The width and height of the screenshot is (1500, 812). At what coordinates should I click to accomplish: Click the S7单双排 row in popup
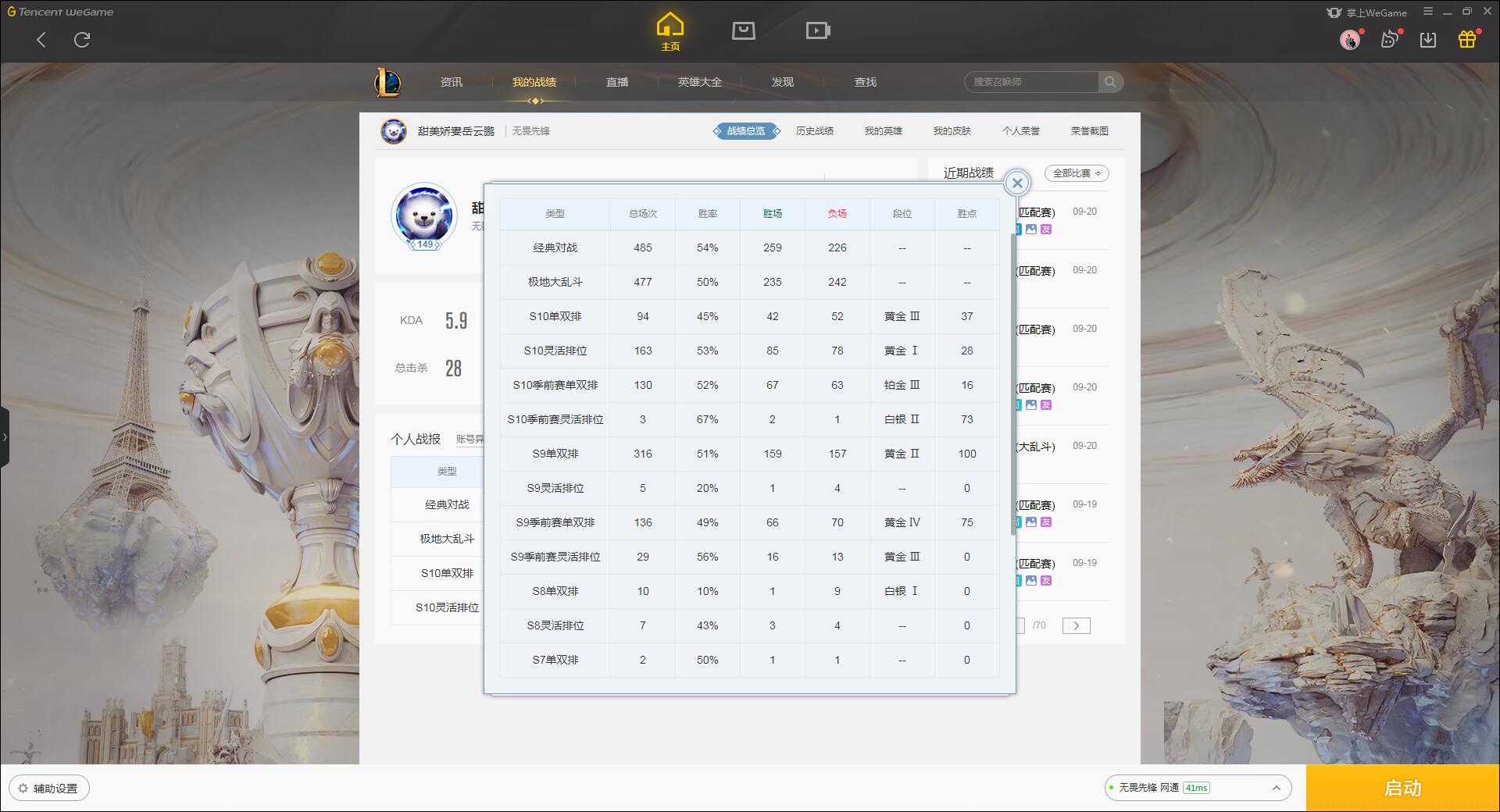click(750, 660)
